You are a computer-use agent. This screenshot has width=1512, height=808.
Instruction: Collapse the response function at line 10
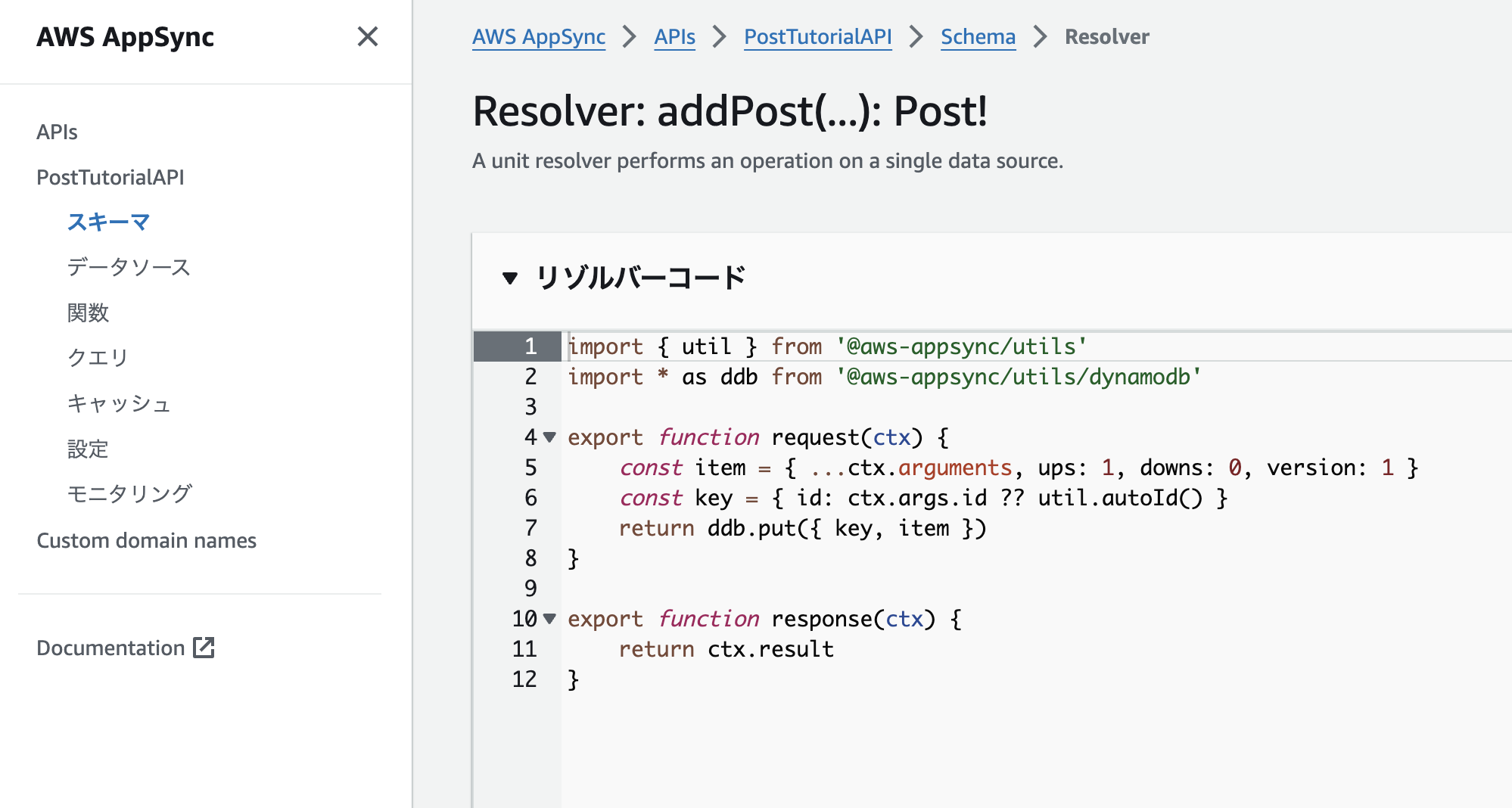click(548, 619)
